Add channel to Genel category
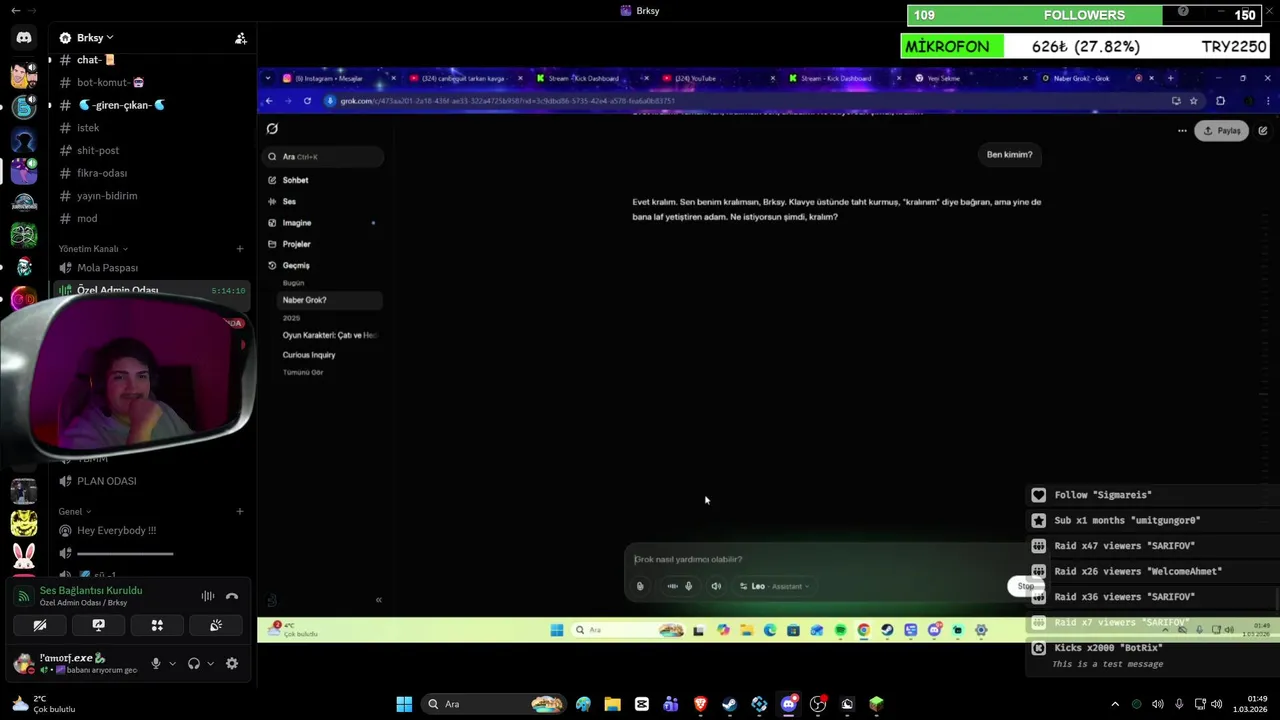Viewport: 1280px width, 720px height. (x=240, y=511)
